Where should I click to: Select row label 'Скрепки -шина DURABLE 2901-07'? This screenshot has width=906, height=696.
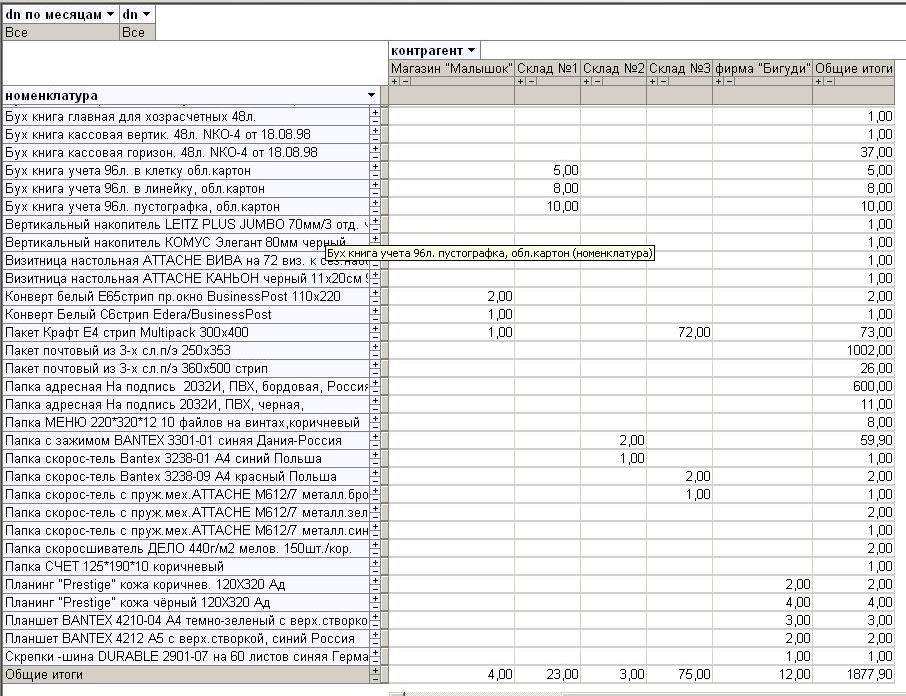pos(186,657)
